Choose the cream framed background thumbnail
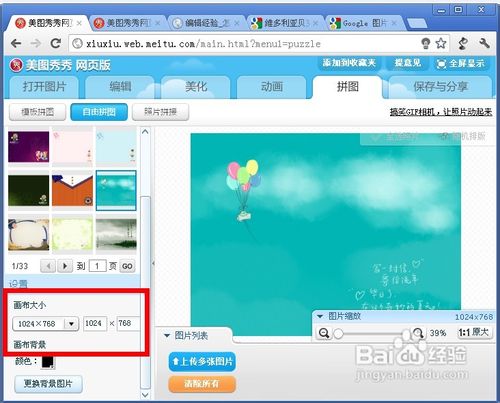Screen dimensions: 500x403 click(29, 234)
